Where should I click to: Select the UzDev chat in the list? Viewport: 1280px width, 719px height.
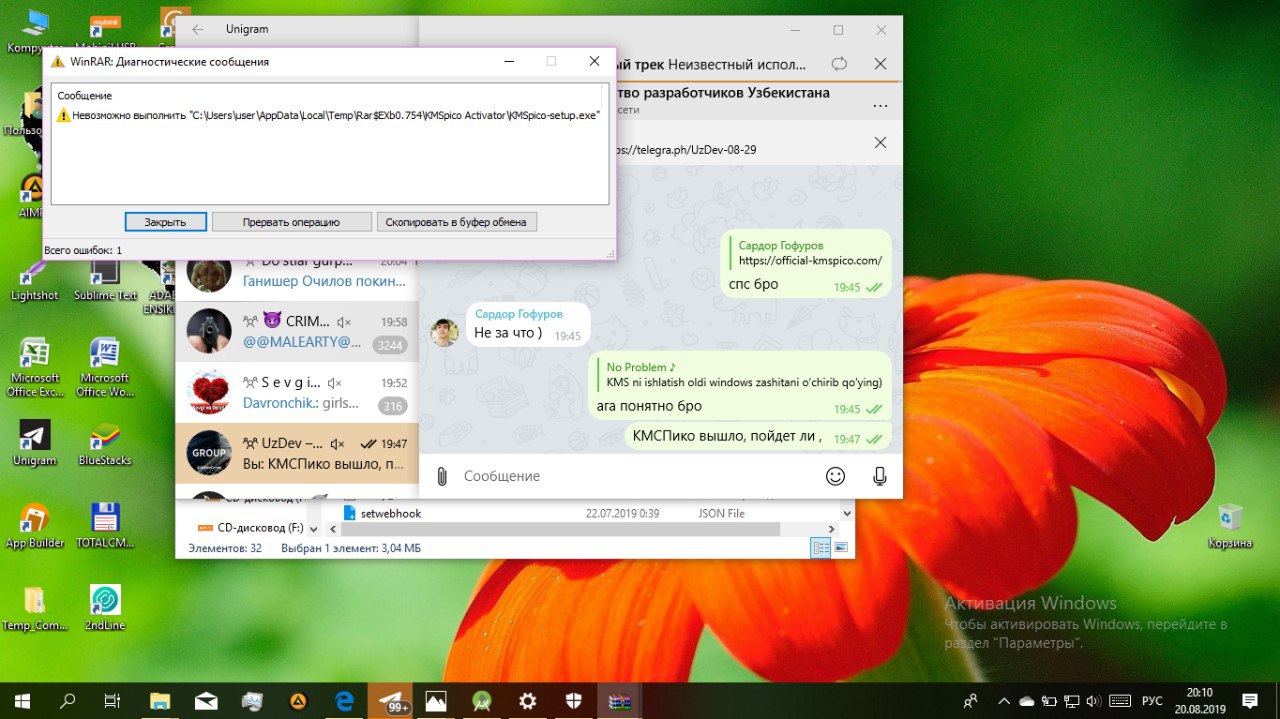tap(297, 454)
